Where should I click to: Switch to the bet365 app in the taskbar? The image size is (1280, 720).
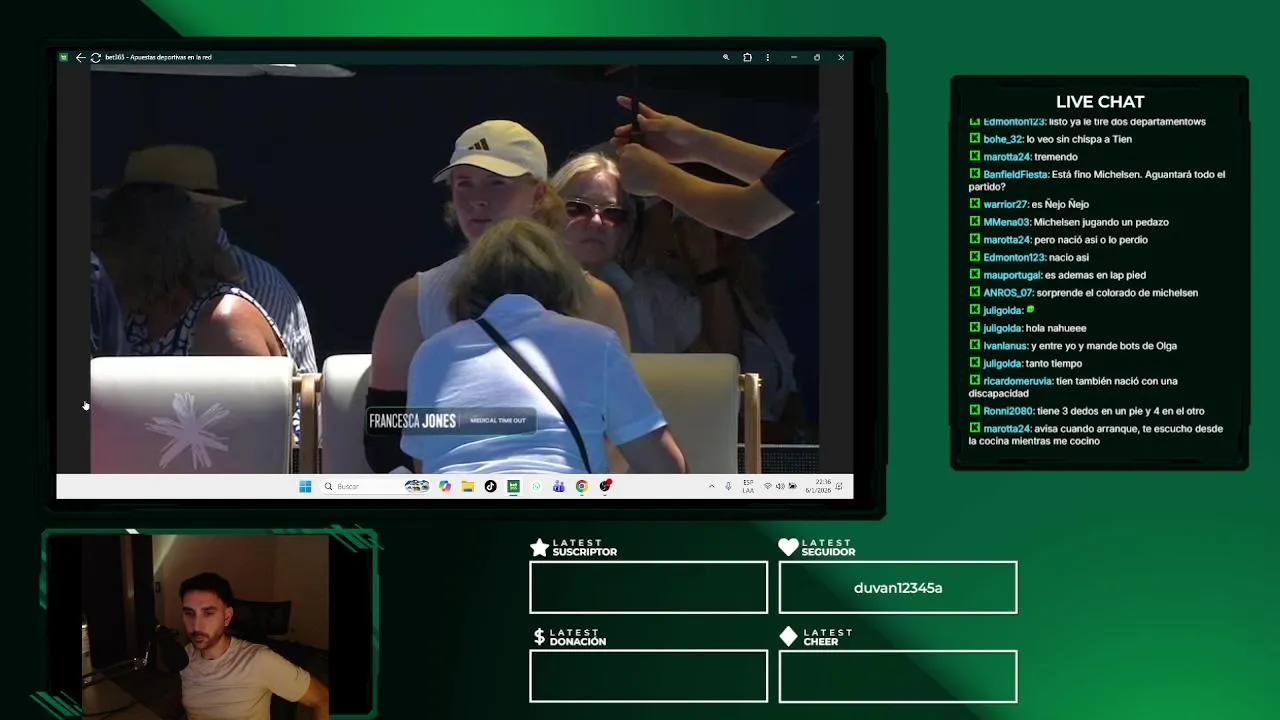click(513, 486)
